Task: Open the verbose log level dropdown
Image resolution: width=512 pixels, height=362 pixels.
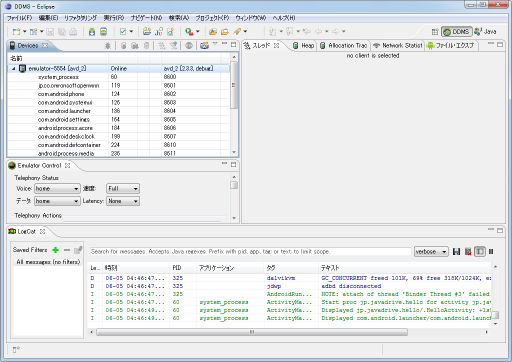Action: point(431,252)
